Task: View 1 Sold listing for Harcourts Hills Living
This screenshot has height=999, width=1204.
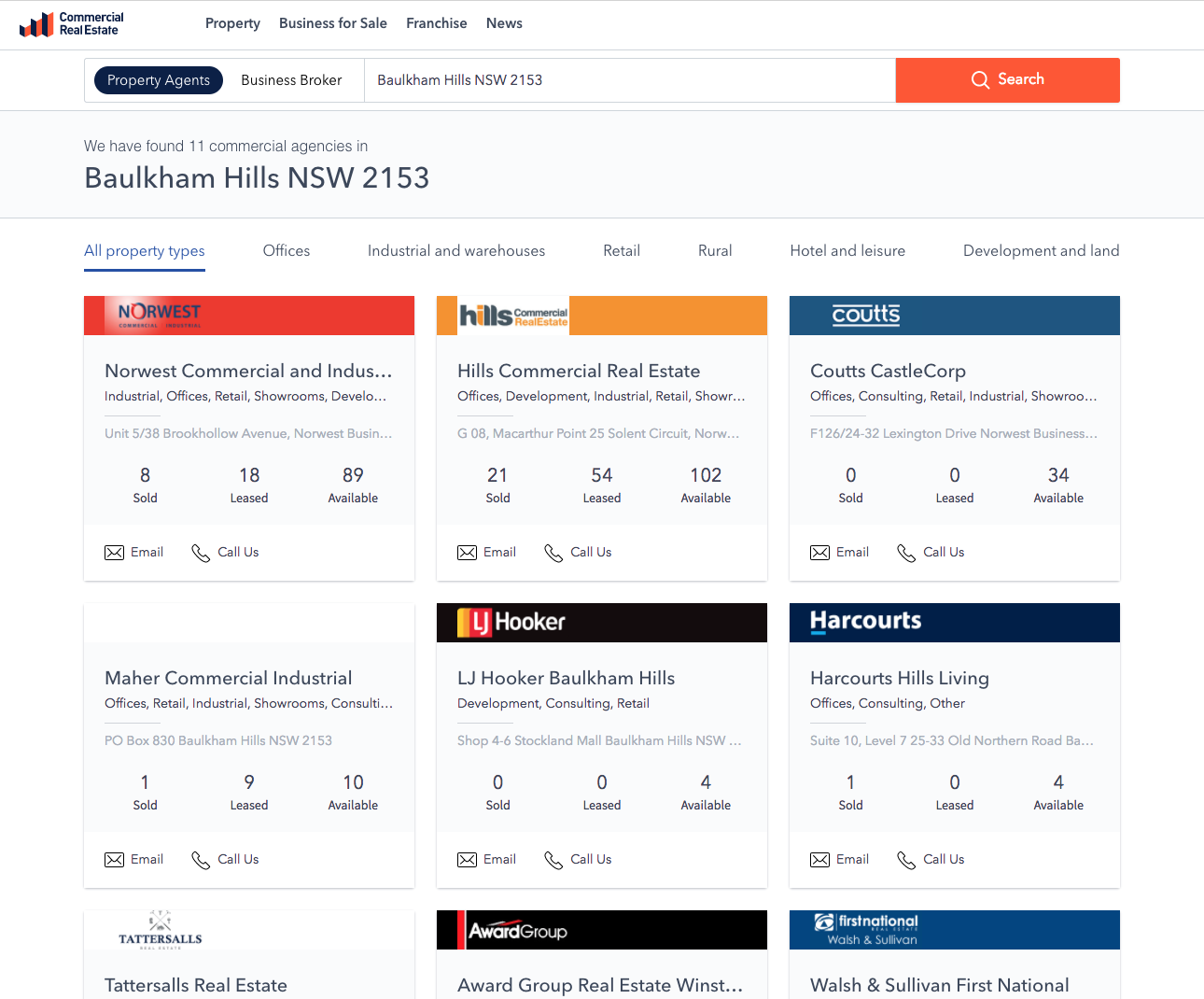Action: (850, 793)
